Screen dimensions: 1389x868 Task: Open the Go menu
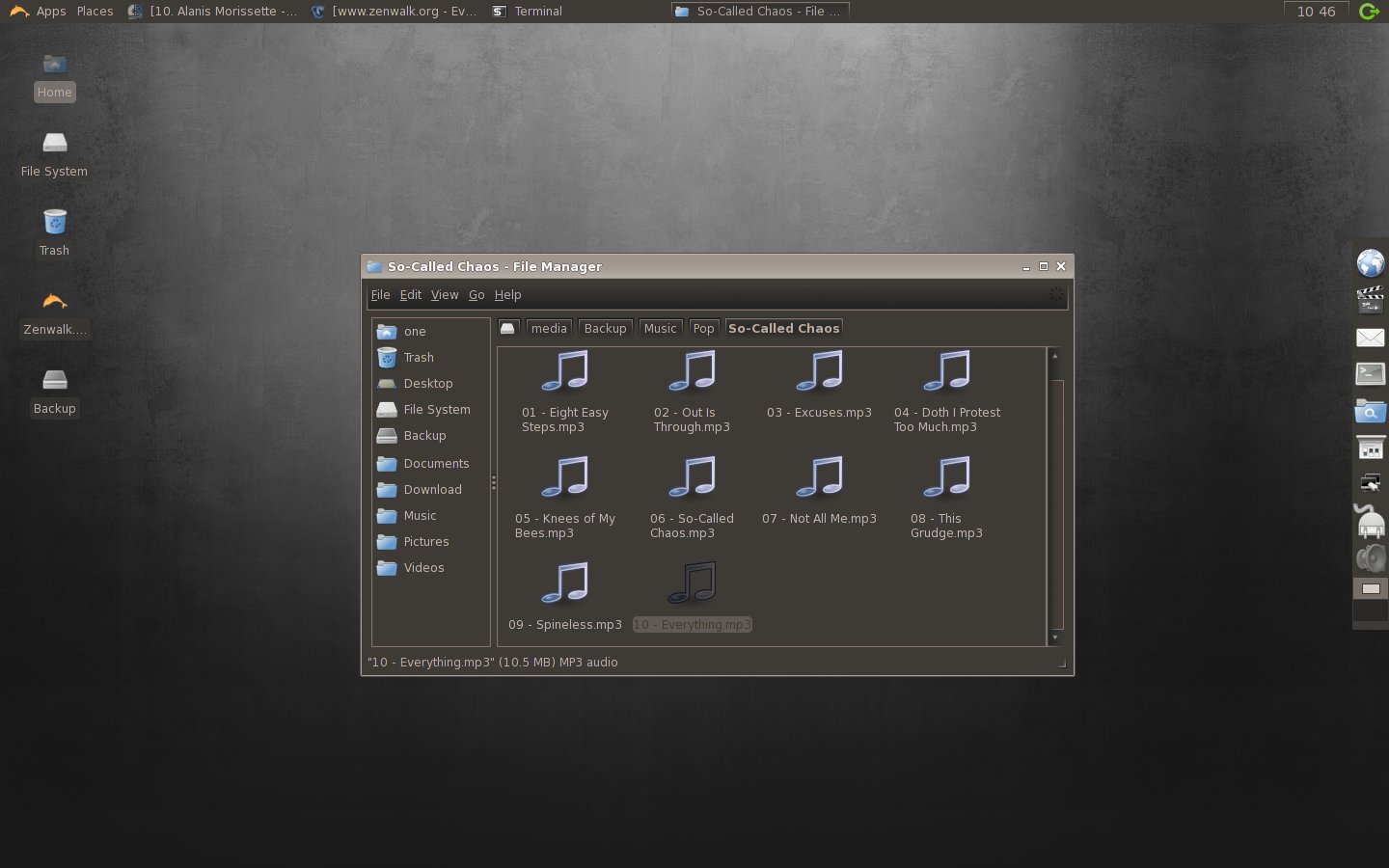click(477, 295)
